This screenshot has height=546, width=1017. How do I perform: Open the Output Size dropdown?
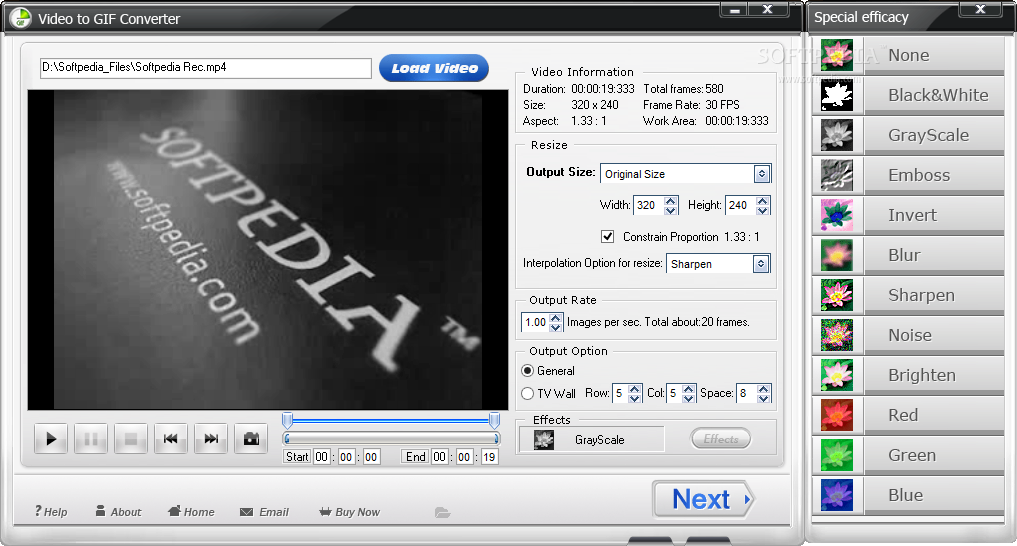point(761,174)
